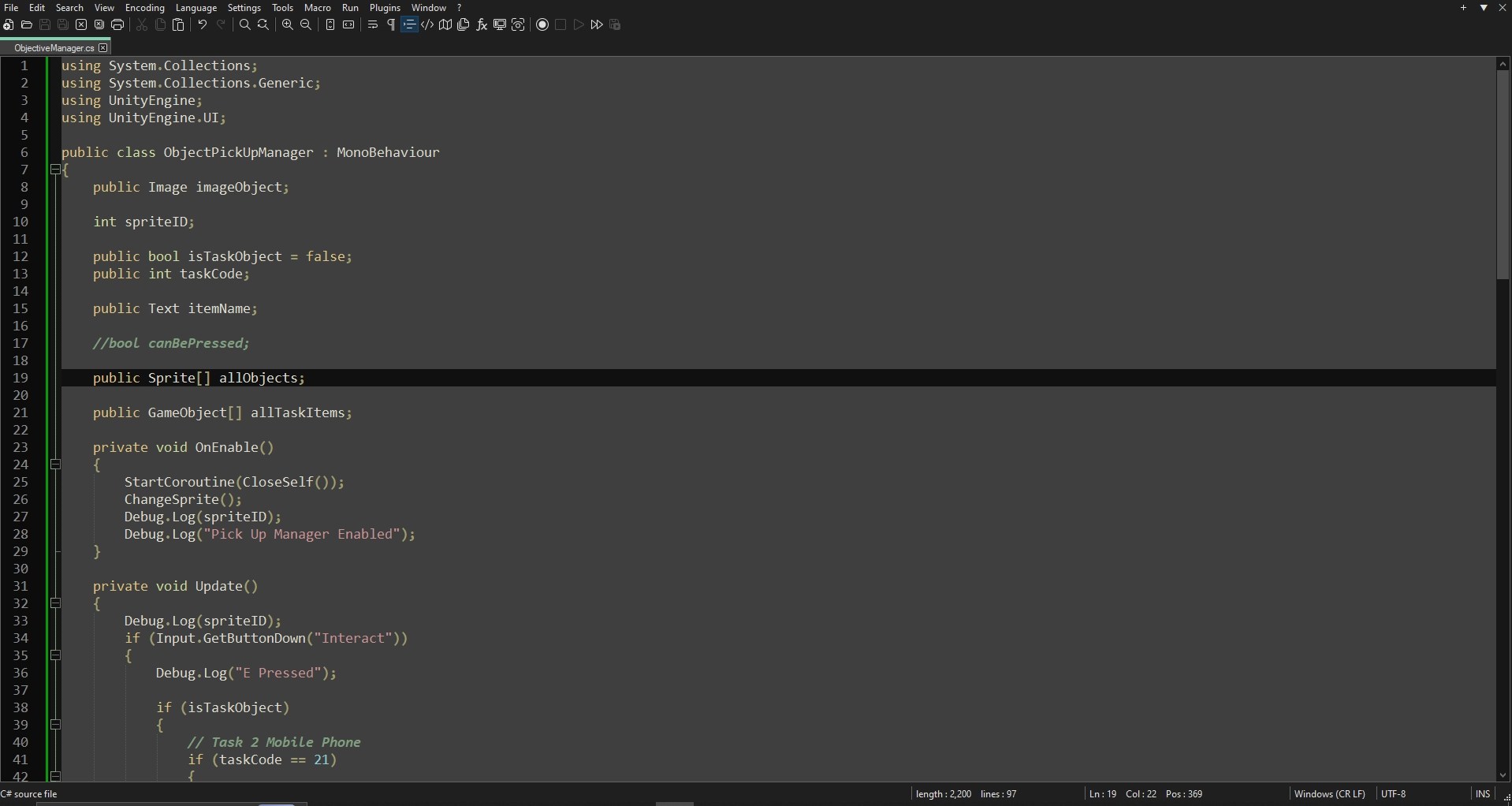1512x806 pixels.
Task: Click the Replace toolbar icon
Action: [x=263, y=24]
